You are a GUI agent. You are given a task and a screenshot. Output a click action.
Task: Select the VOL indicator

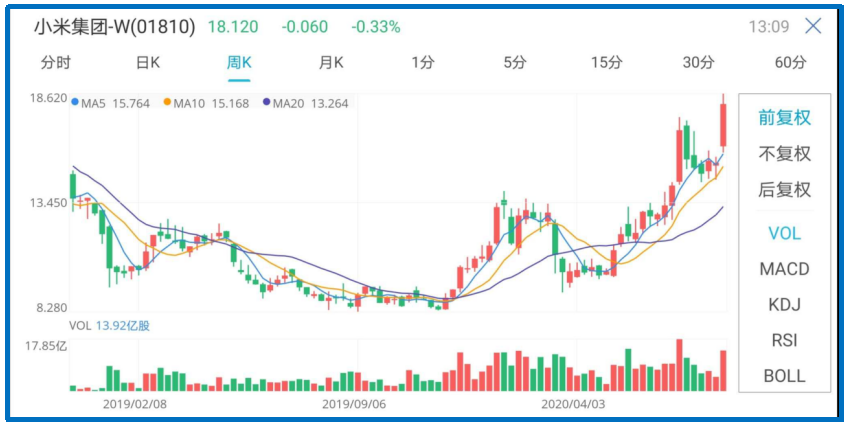click(784, 233)
